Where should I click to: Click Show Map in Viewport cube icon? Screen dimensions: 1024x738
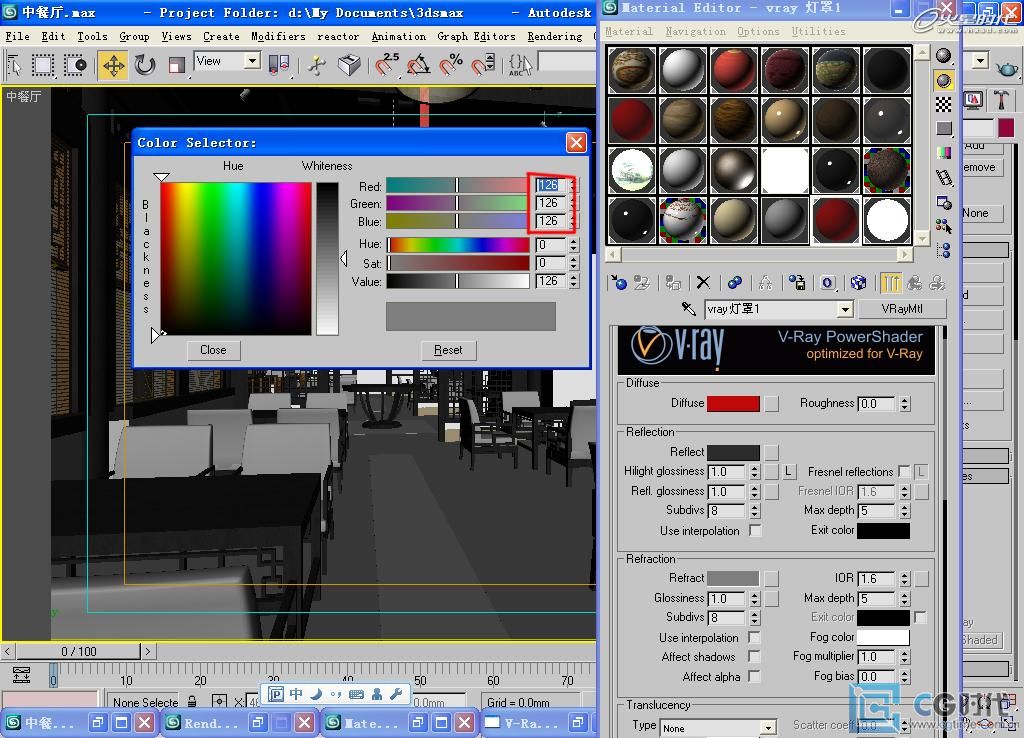click(x=858, y=282)
